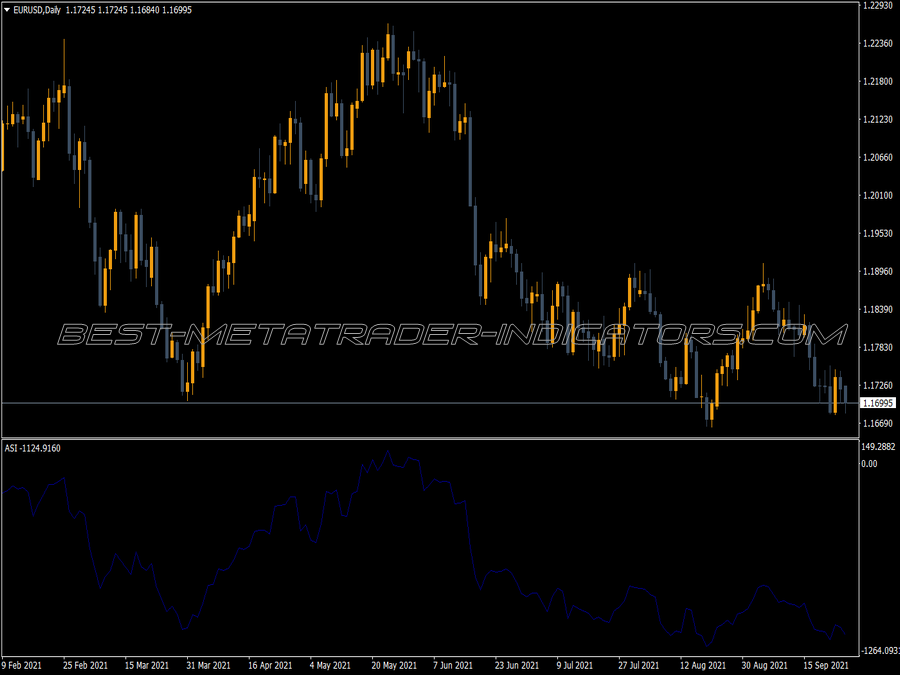The width and height of the screenshot is (900, 675).
Task: Click the 149.2882 indicator scale value
Action: point(879,447)
